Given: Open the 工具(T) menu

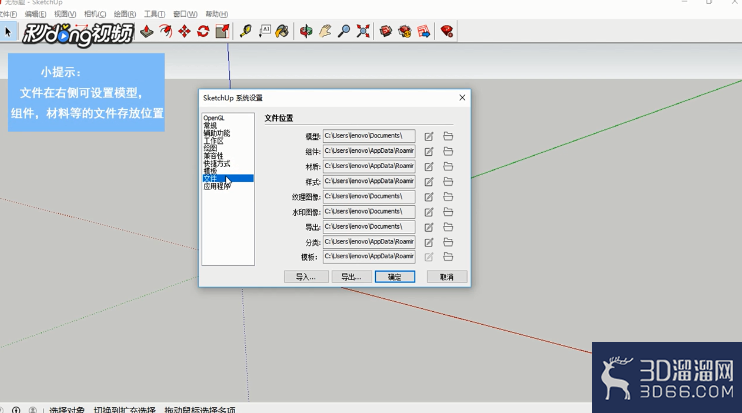Looking at the screenshot, I should pyautogui.click(x=154, y=14).
